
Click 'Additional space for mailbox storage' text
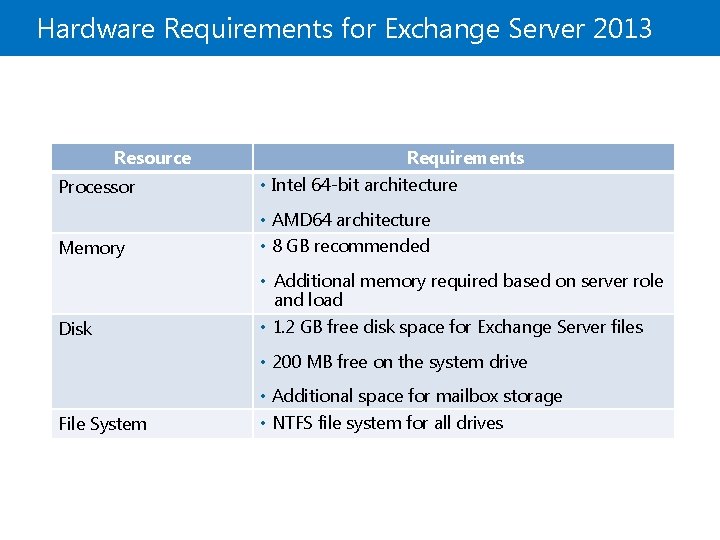[417, 396]
